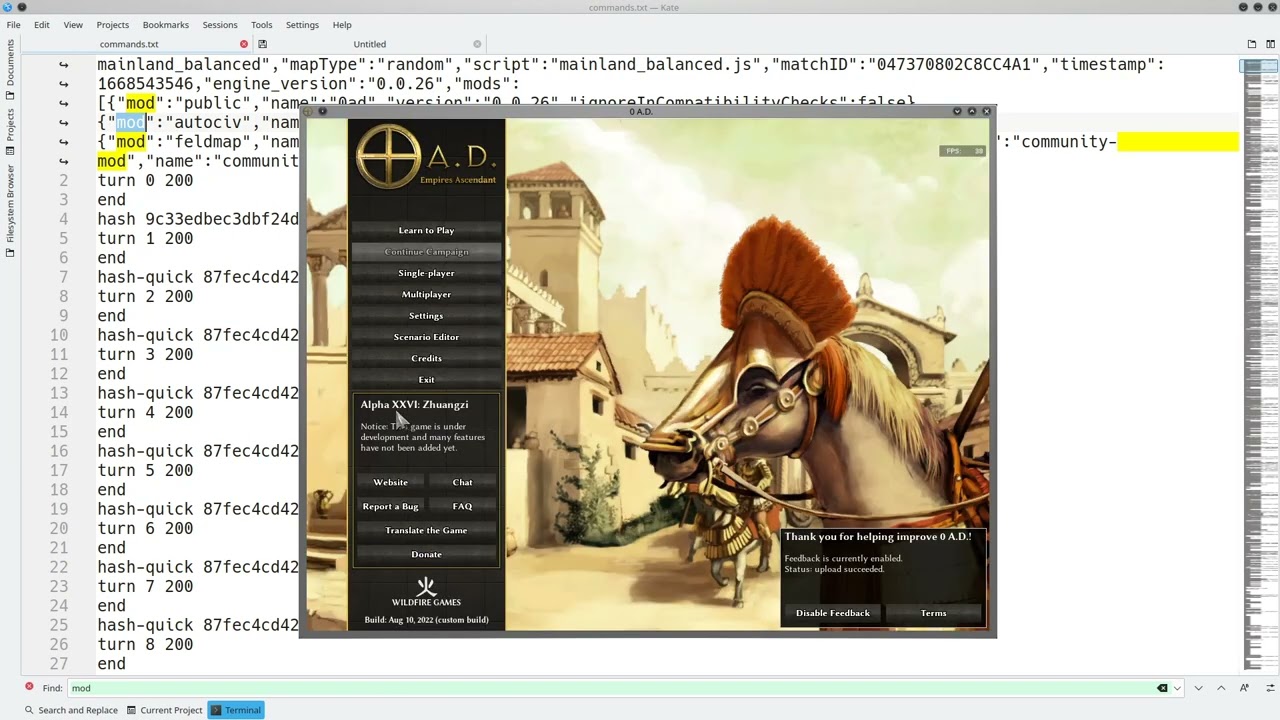Click the text 'hash 9c33edbec3dbf24d'

click(198, 219)
